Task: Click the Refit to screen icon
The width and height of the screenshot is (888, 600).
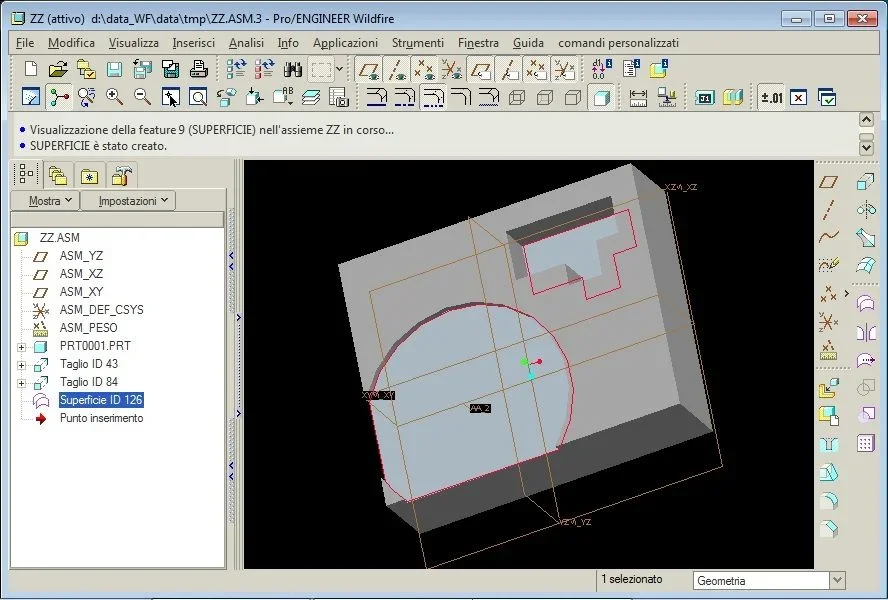Action: click(x=198, y=97)
